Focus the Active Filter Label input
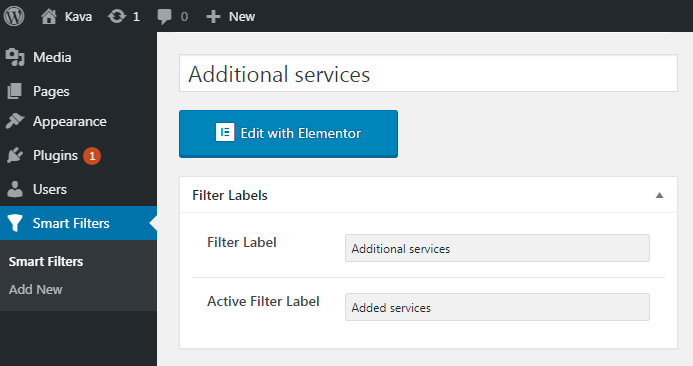The height and width of the screenshot is (366, 693). pyautogui.click(x=497, y=307)
